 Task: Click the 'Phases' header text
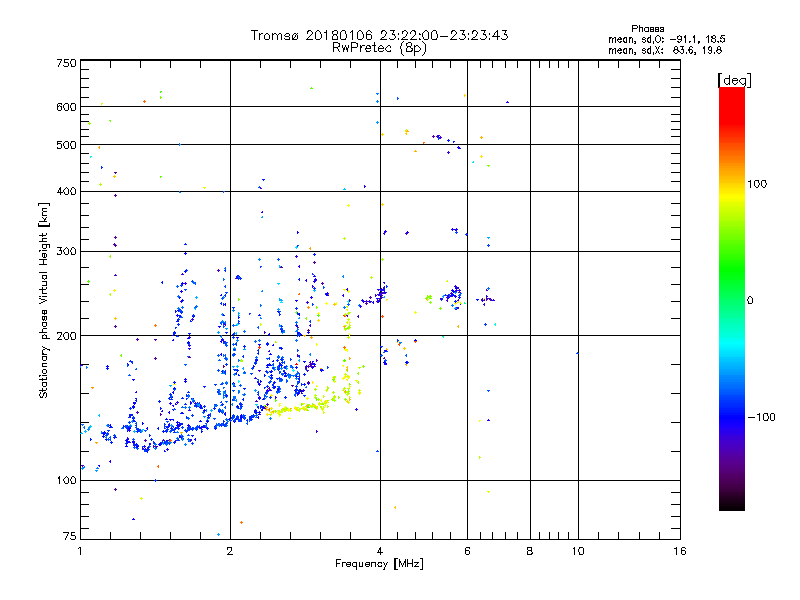coord(647,29)
